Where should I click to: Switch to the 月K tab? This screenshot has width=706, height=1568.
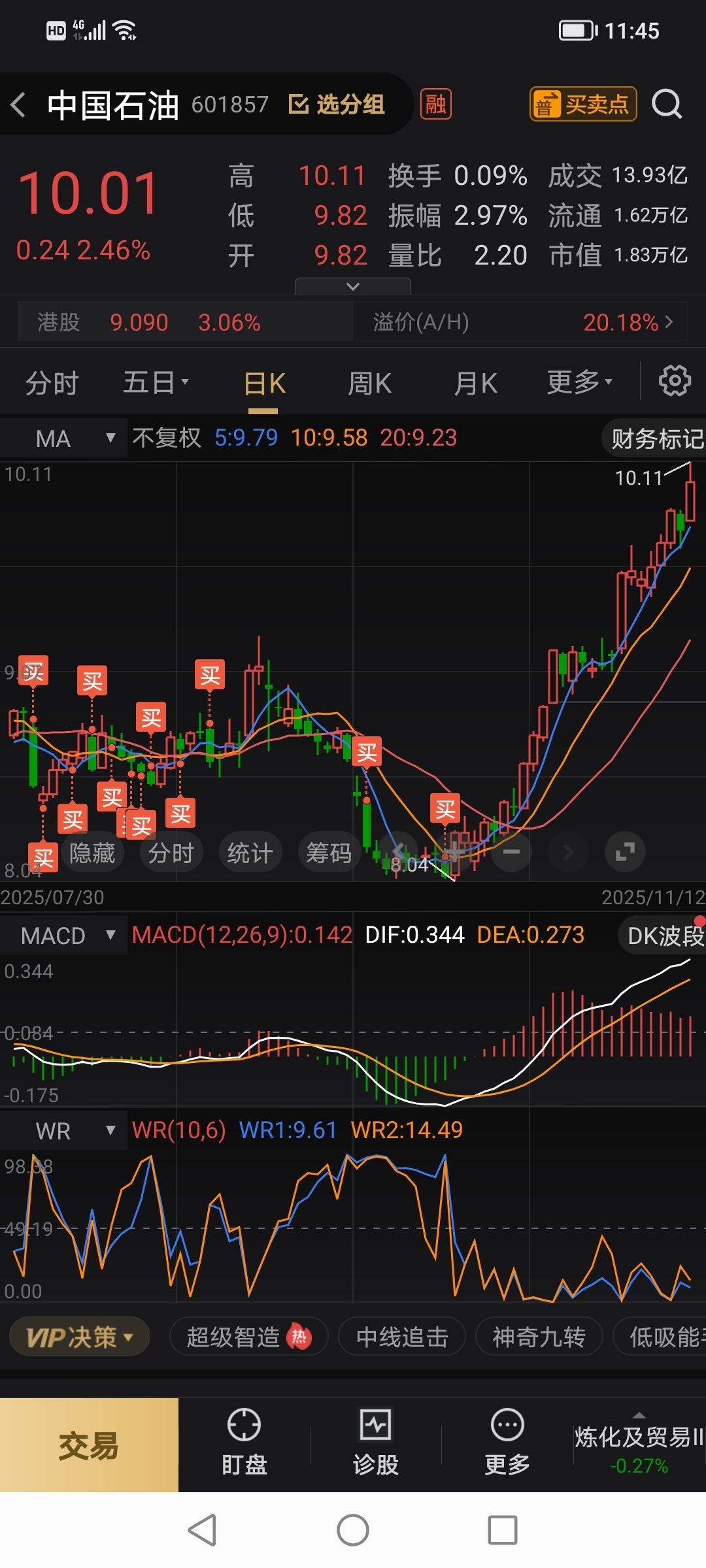tap(476, 383)
